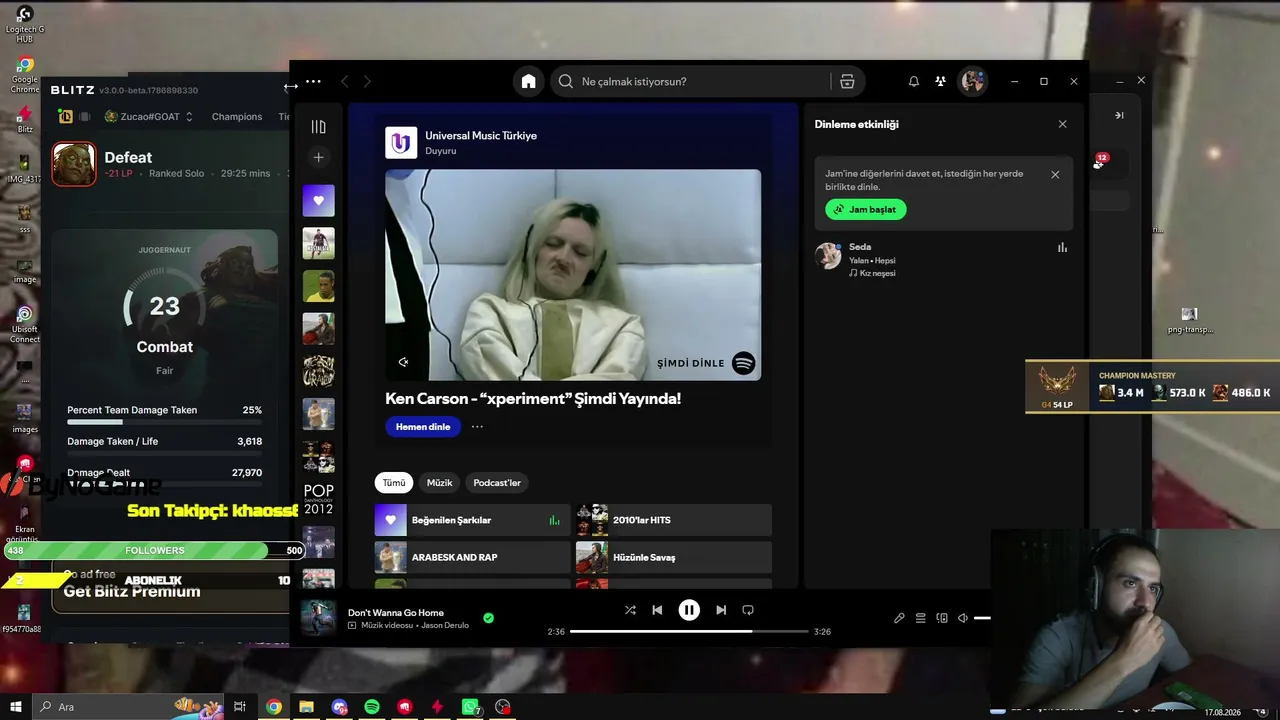Image resolution: width=1280 pixels, height=720 pixels.
Task: Open the Hüzünlü Savaş playlist tile
Action: point(673,557)
